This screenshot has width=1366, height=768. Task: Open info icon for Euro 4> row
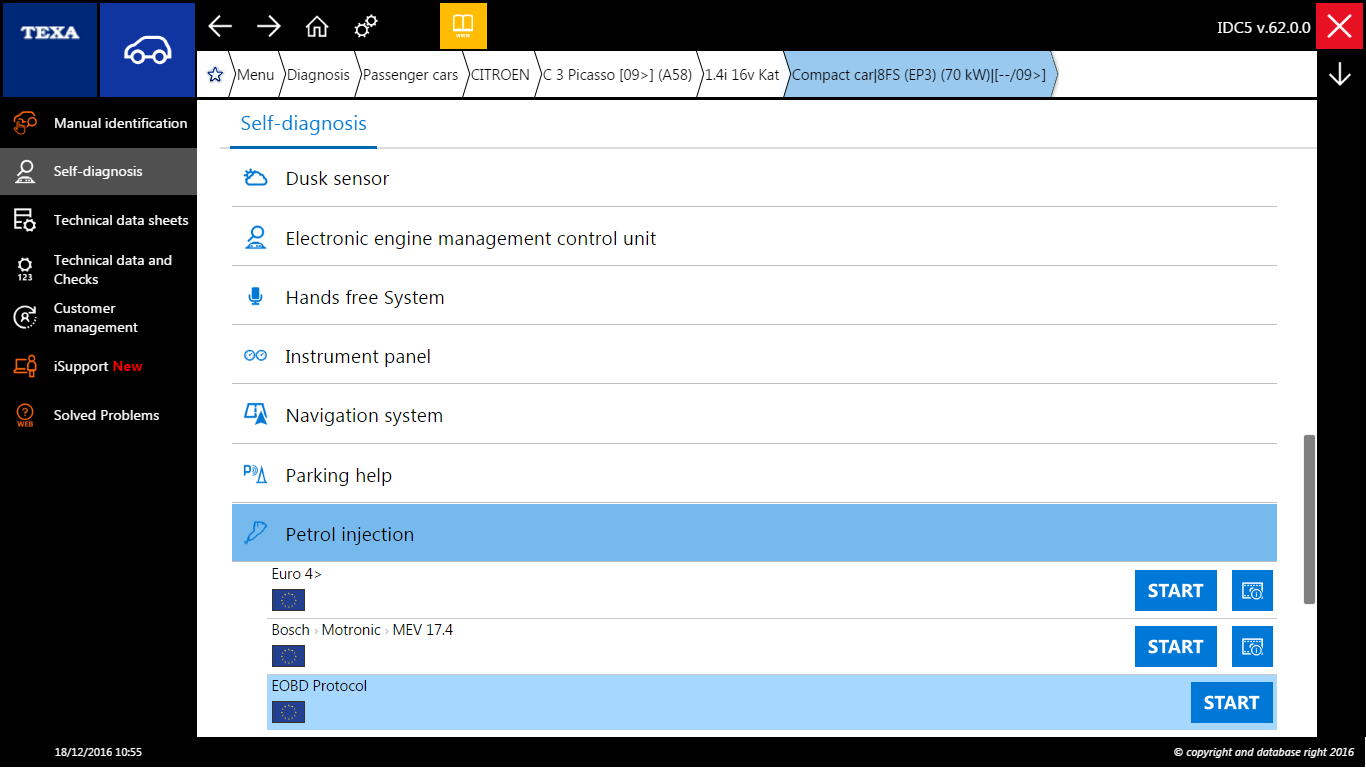pyautogui.click(x=1252, y=591)
